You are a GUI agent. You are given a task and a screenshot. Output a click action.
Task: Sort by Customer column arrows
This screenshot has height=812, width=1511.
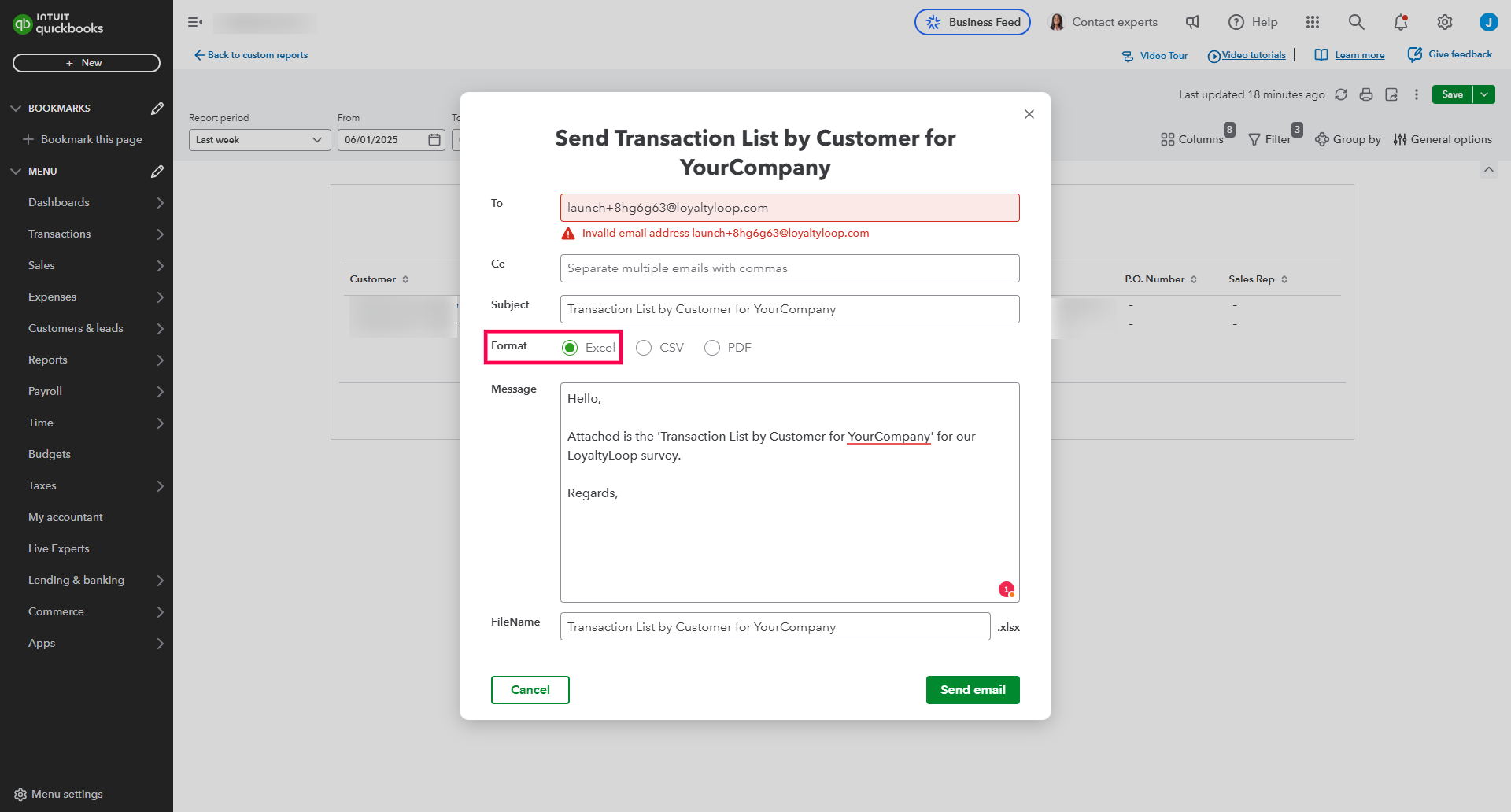[x=405, y=279]
